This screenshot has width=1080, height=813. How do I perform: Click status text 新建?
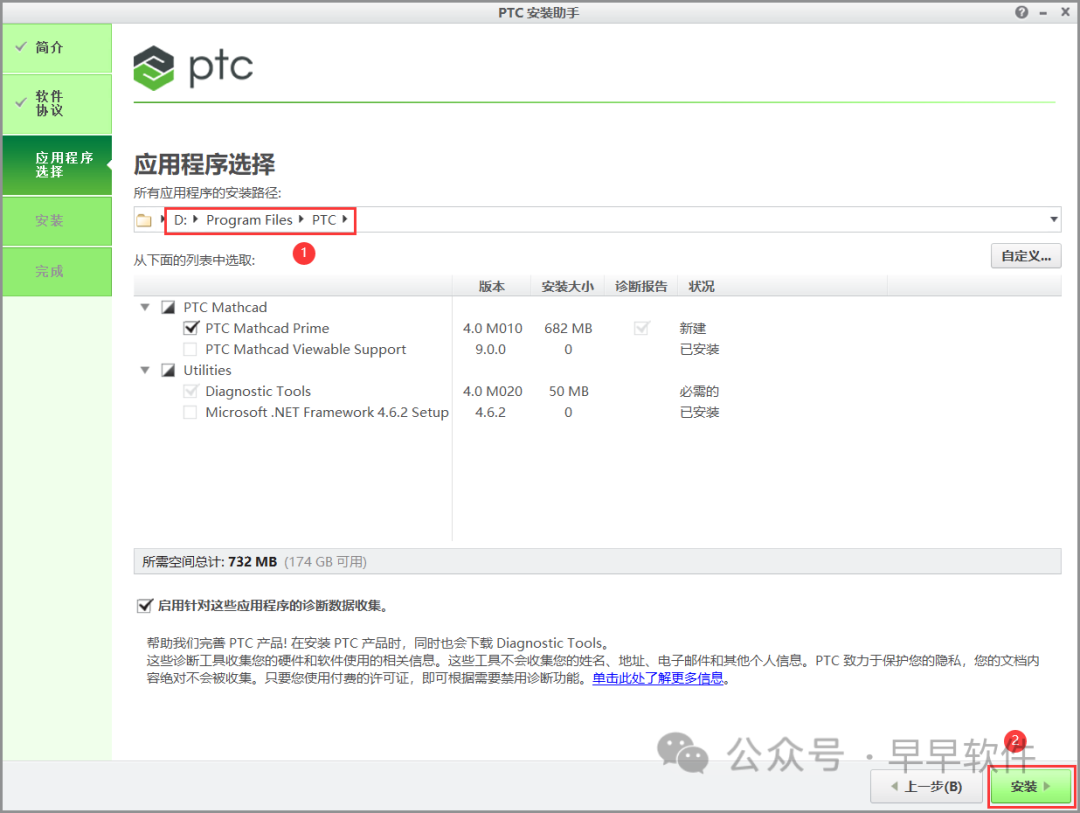coord(693,329)
